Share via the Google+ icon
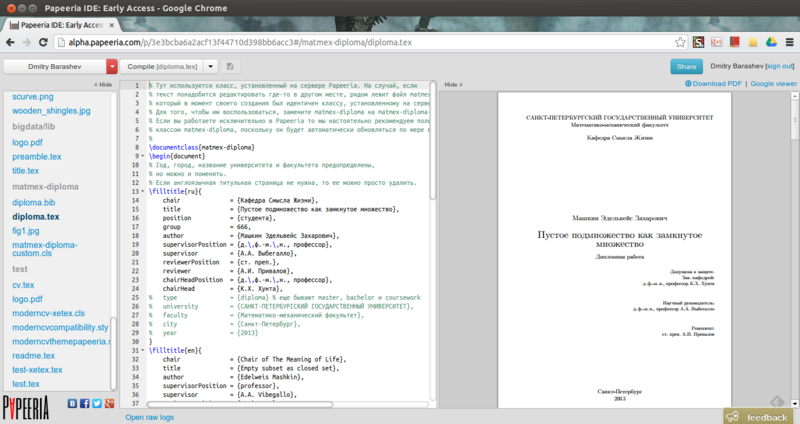The width and height of the screenshot is (800, 424). 109,403
